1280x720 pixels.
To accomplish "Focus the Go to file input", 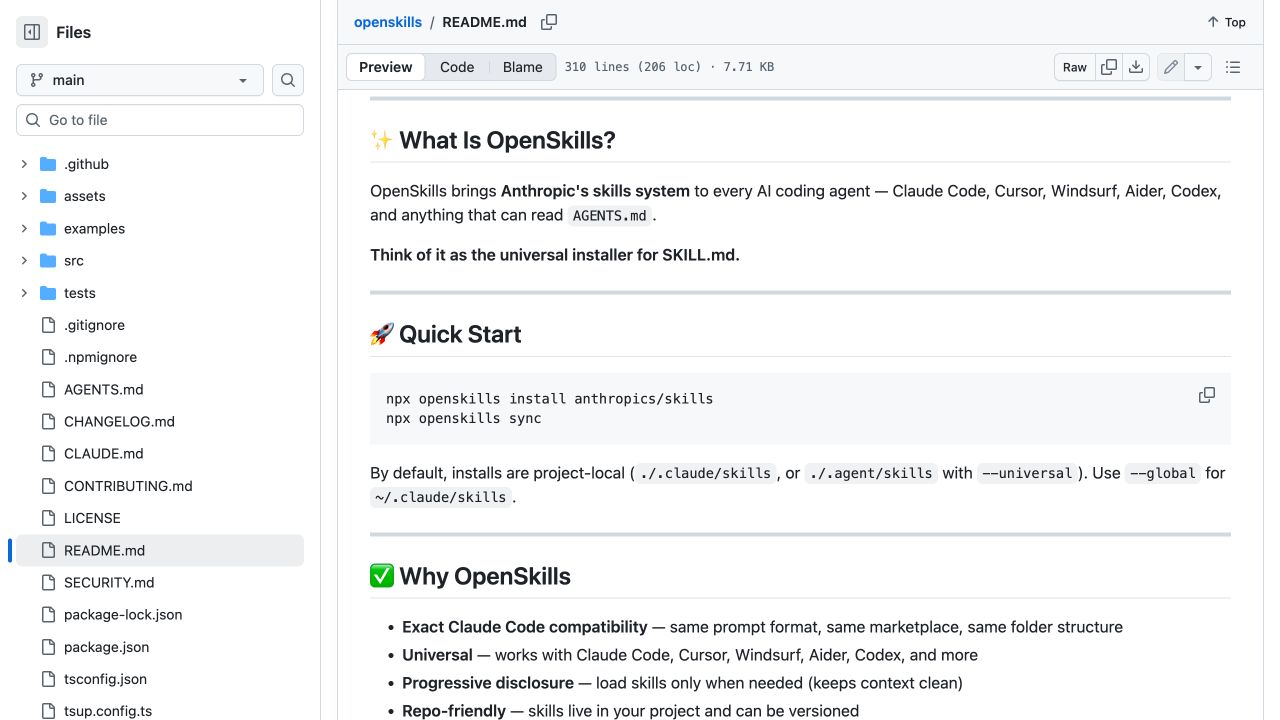I will [x=160, y=120].
